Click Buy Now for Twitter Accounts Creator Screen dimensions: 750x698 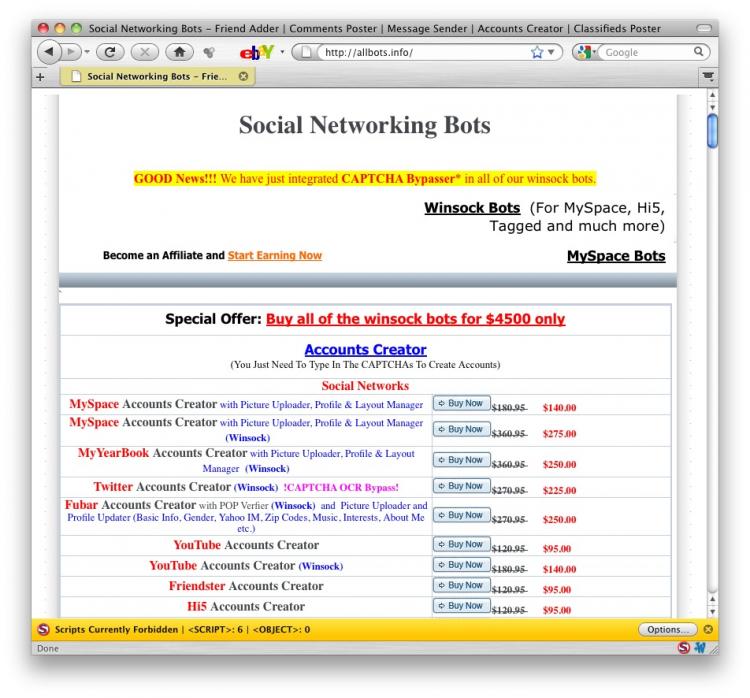(460, 486)
